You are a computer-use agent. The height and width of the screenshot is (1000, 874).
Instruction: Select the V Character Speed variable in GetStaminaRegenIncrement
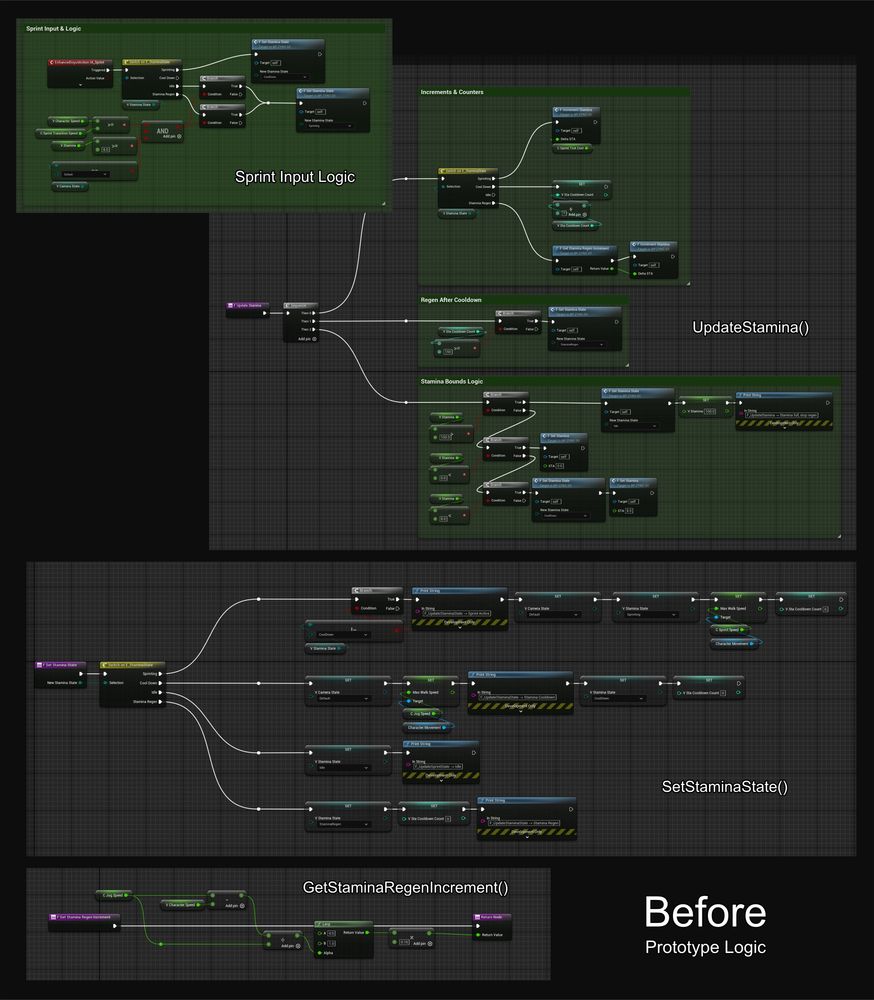183,904
